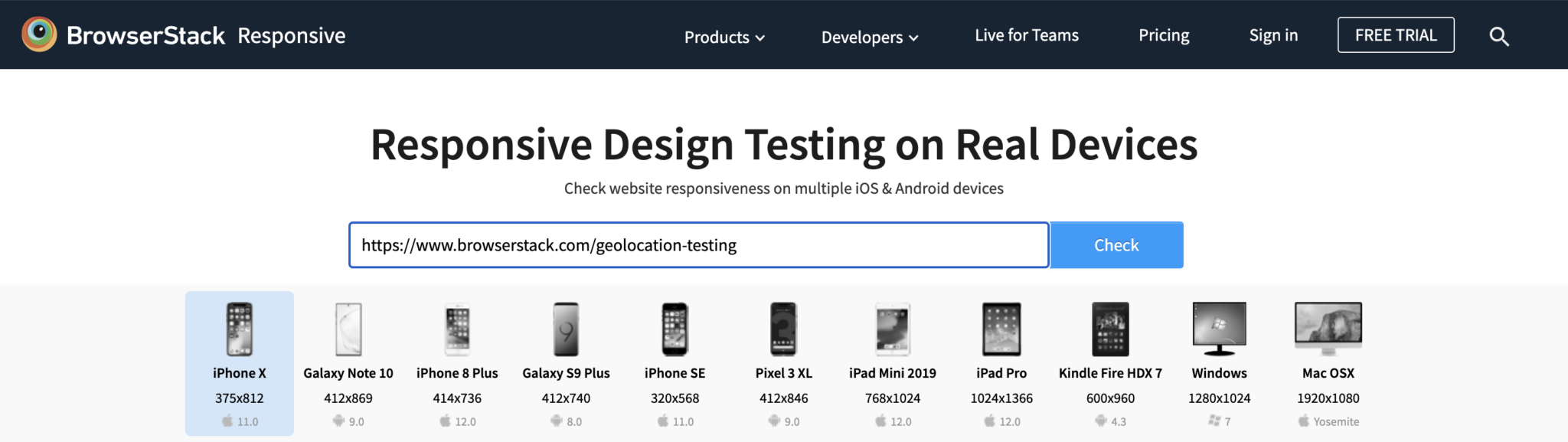Expand the Products dropdown menu
1568x442 pixels.
click(x=724, y=37)
